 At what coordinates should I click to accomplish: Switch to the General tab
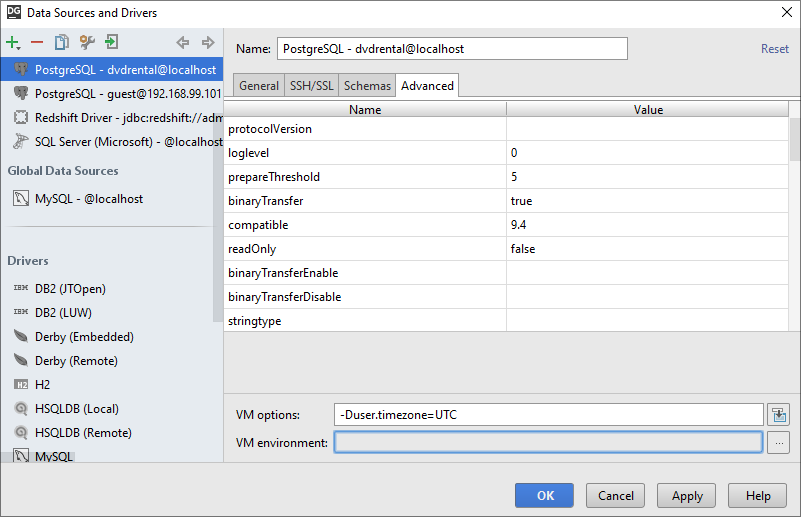tap(258, 86)
